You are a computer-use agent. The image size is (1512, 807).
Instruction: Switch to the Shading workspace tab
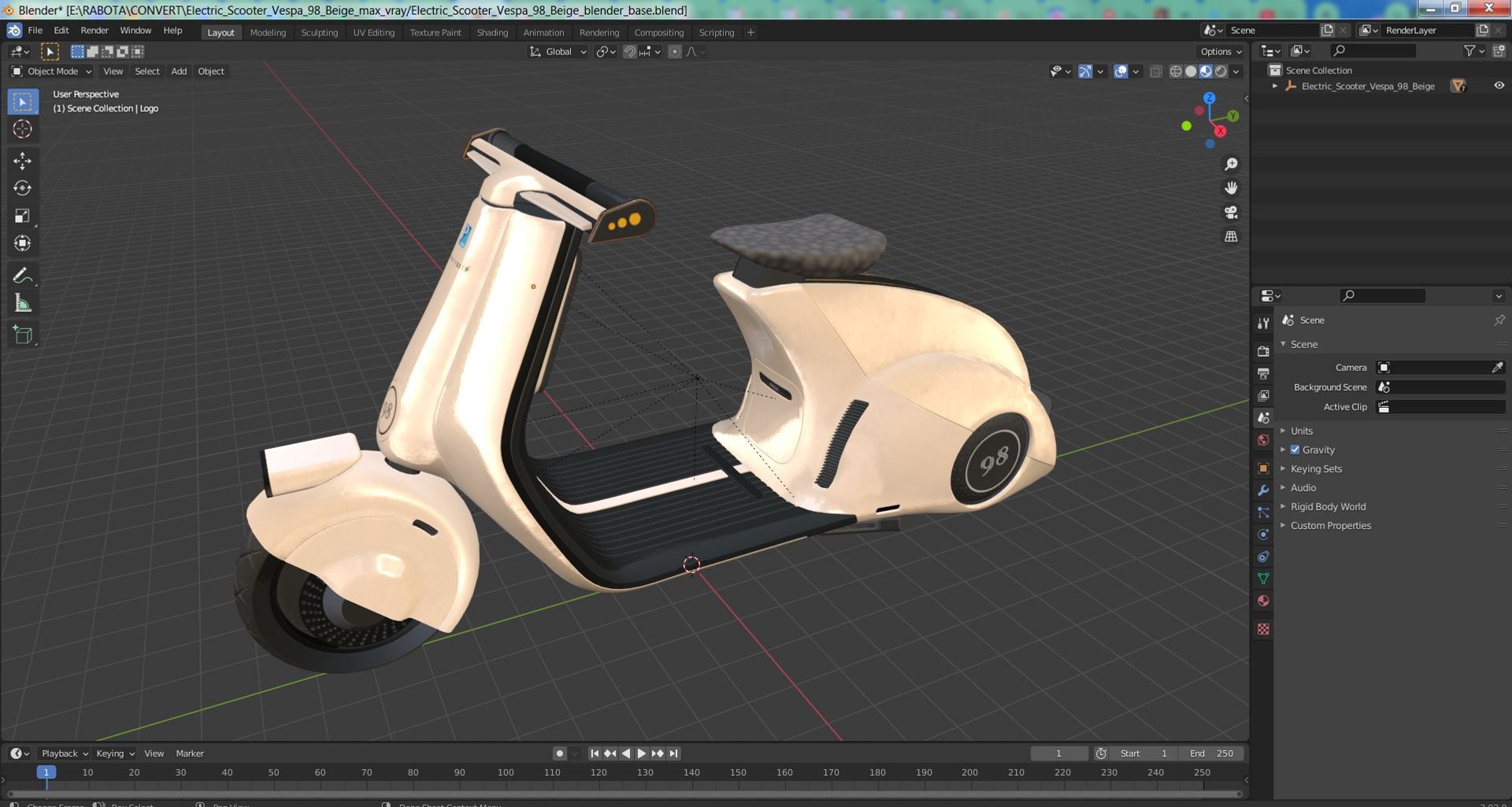(x=492, y=32)
